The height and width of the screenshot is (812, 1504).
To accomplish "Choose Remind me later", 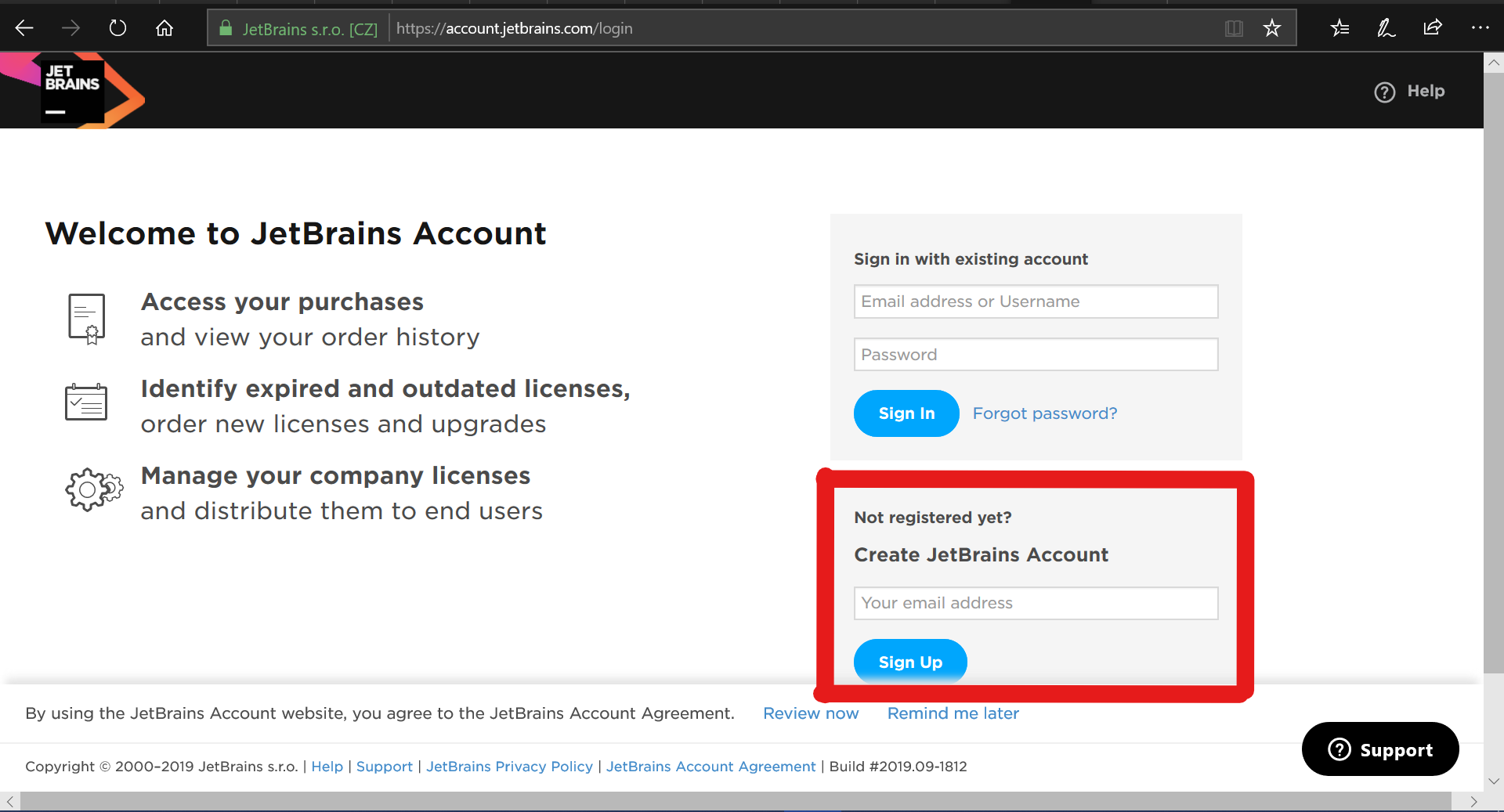I will (953, 713).
